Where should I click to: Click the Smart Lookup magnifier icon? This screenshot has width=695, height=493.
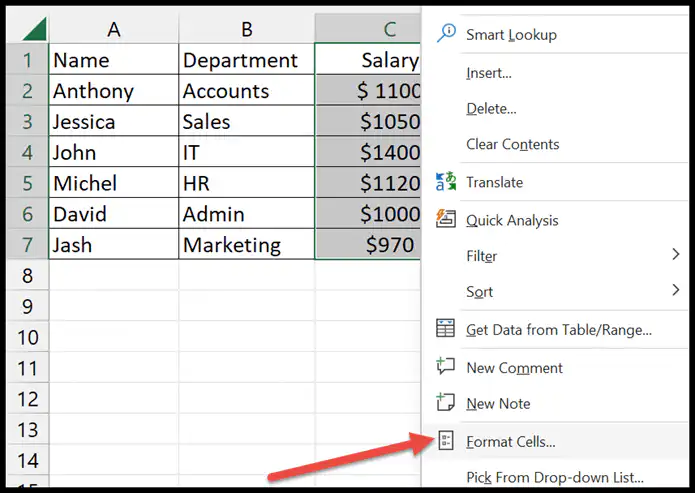tap(446, 33)
